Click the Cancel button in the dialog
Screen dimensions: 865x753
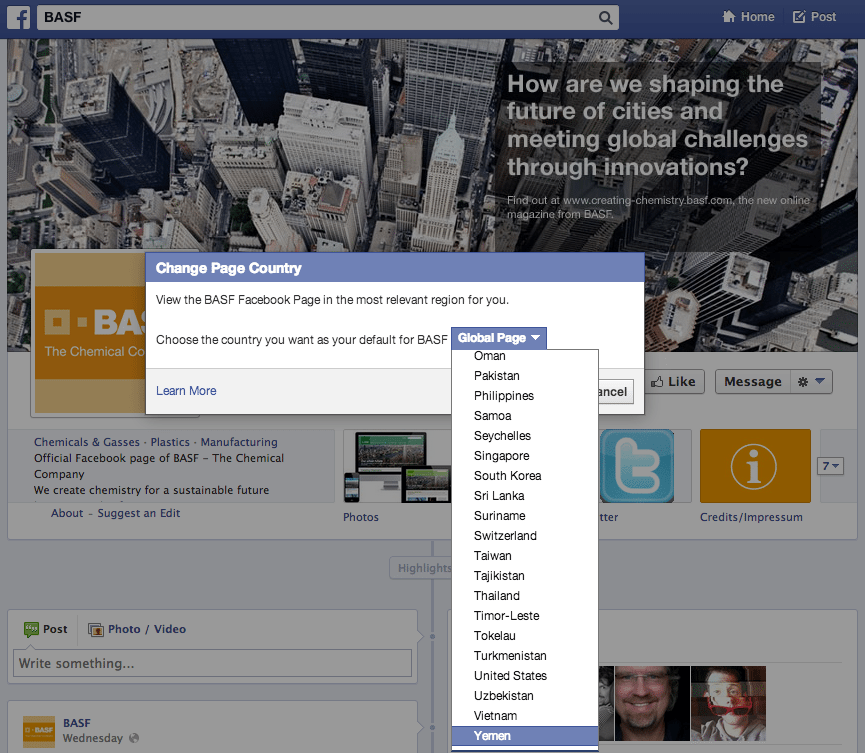click(615, 392)
